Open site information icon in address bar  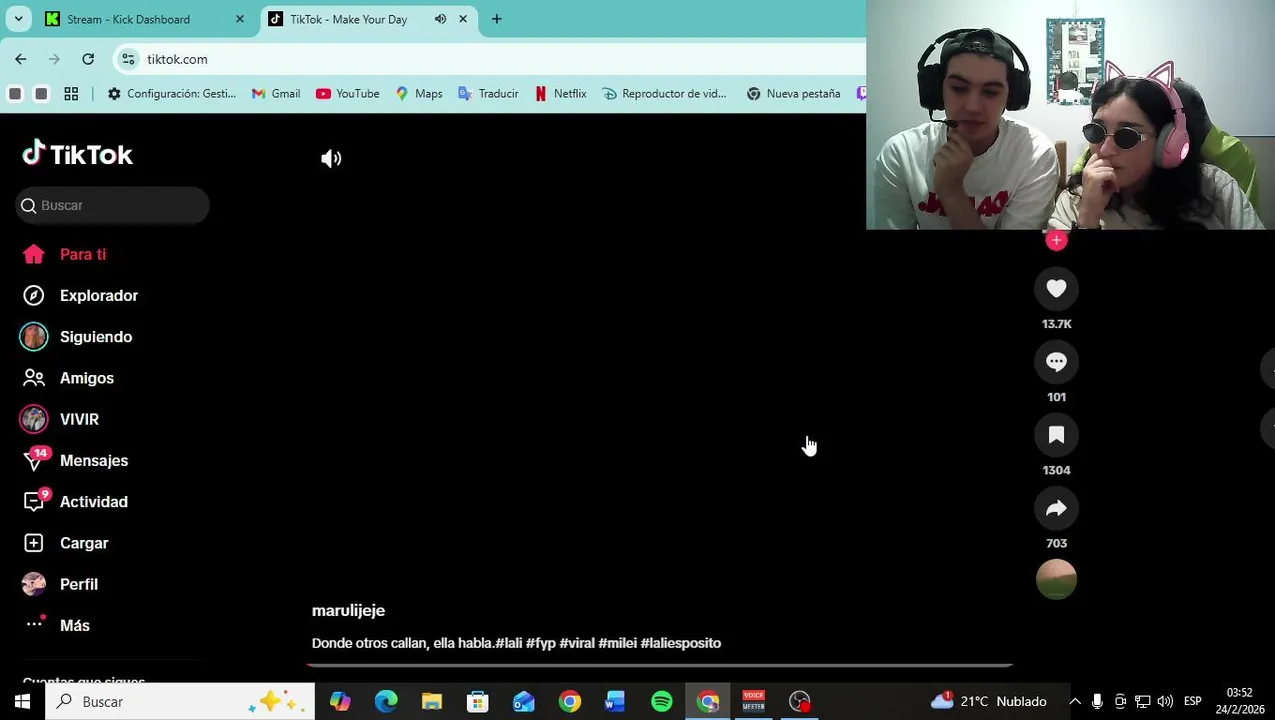click(x=128, y=59)
